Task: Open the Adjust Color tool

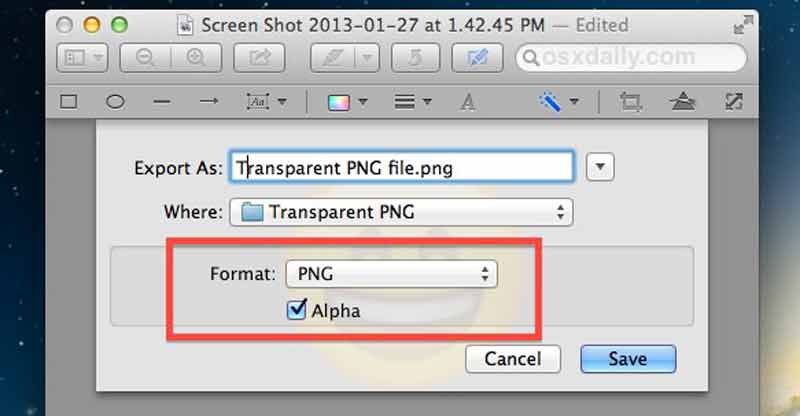Action: (x=683, y=101)
